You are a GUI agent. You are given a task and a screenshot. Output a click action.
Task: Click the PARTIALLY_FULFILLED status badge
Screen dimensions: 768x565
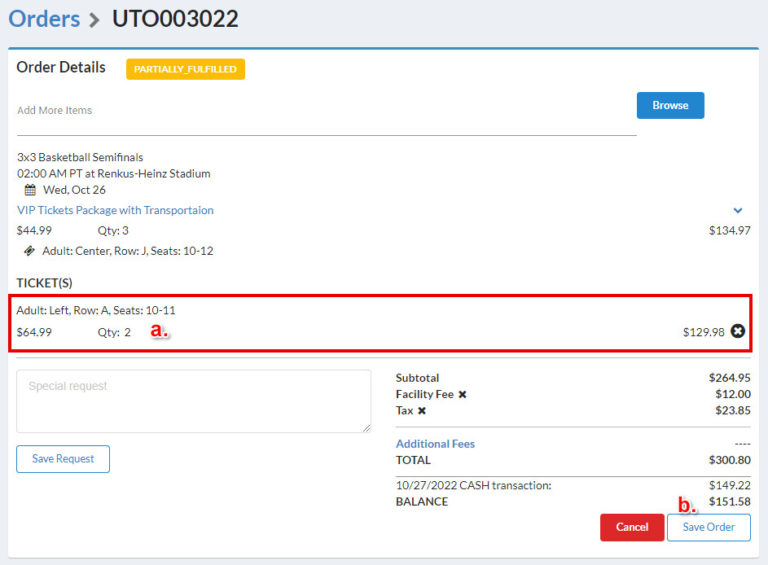click(x=185, y=69)
